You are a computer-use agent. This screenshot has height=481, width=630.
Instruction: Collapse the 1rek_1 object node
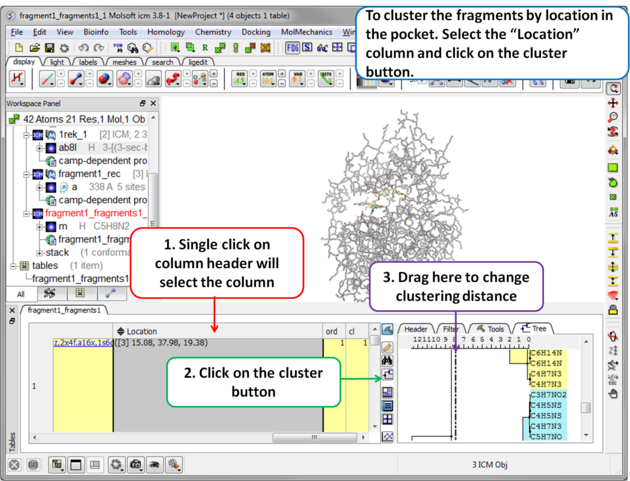tap(26, 134)
